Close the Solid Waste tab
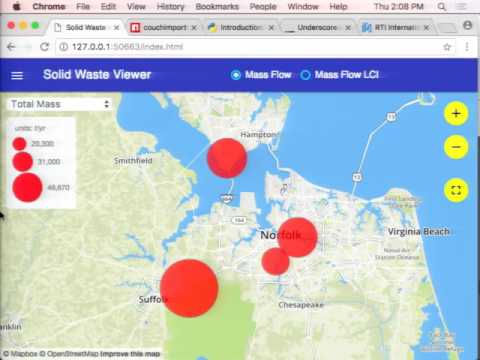480x360 pixels. click(x=116, y=28)
